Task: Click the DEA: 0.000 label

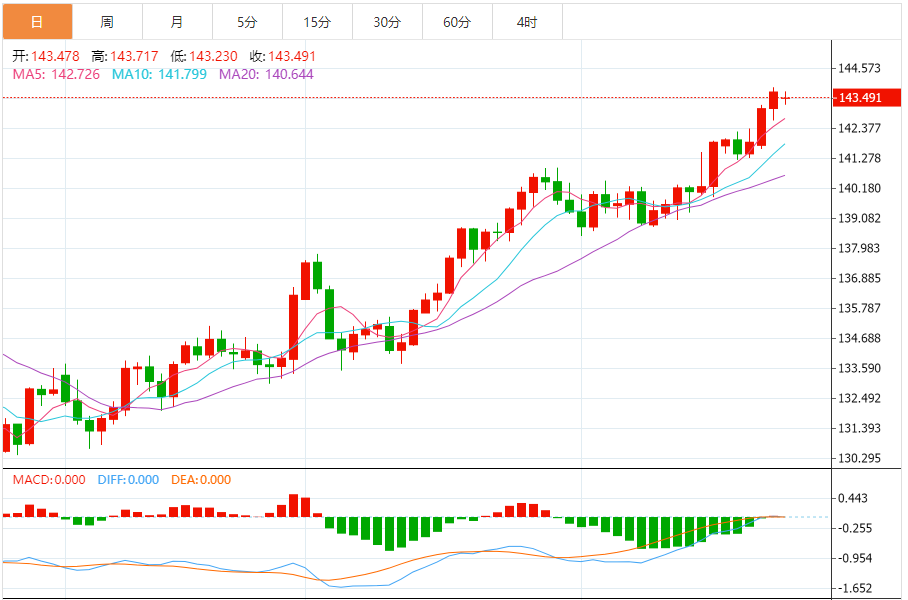Action: 199,480
